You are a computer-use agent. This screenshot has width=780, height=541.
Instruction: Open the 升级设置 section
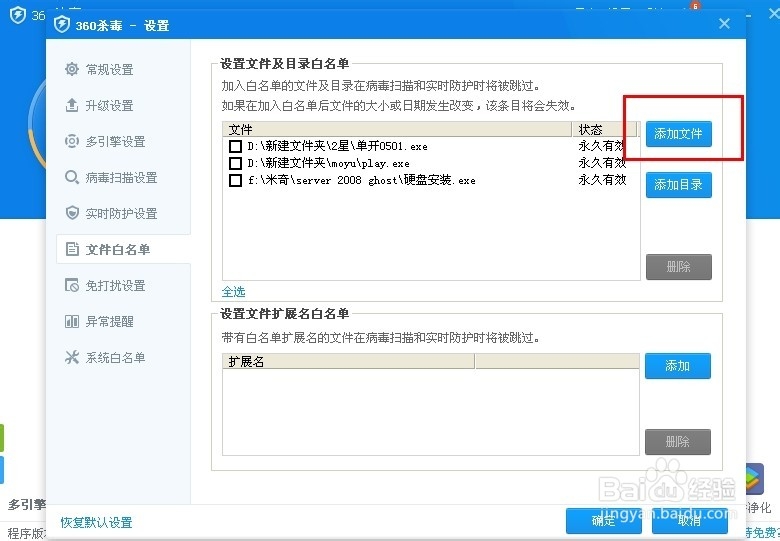pos(110,105)
